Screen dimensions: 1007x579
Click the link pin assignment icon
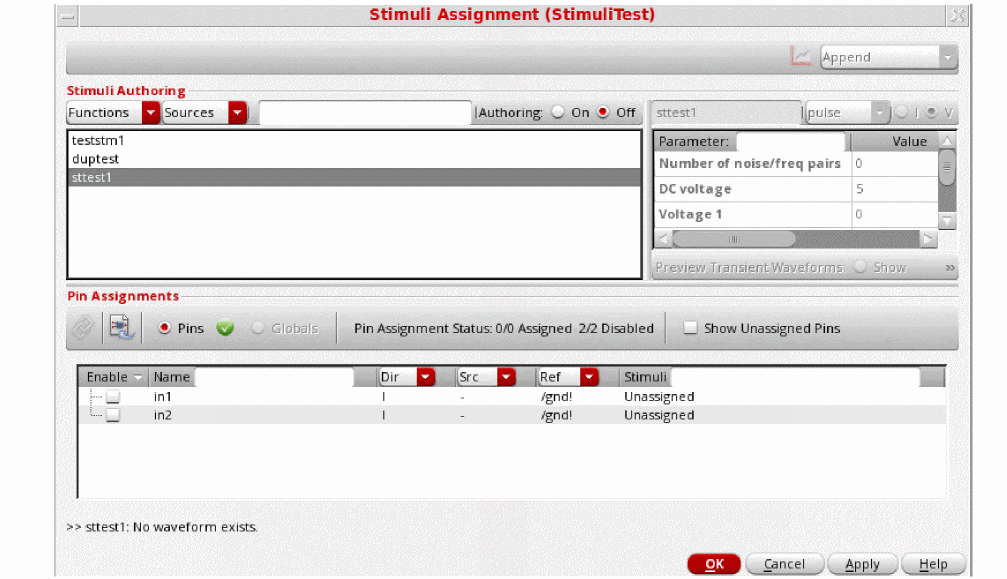(83, 328)
